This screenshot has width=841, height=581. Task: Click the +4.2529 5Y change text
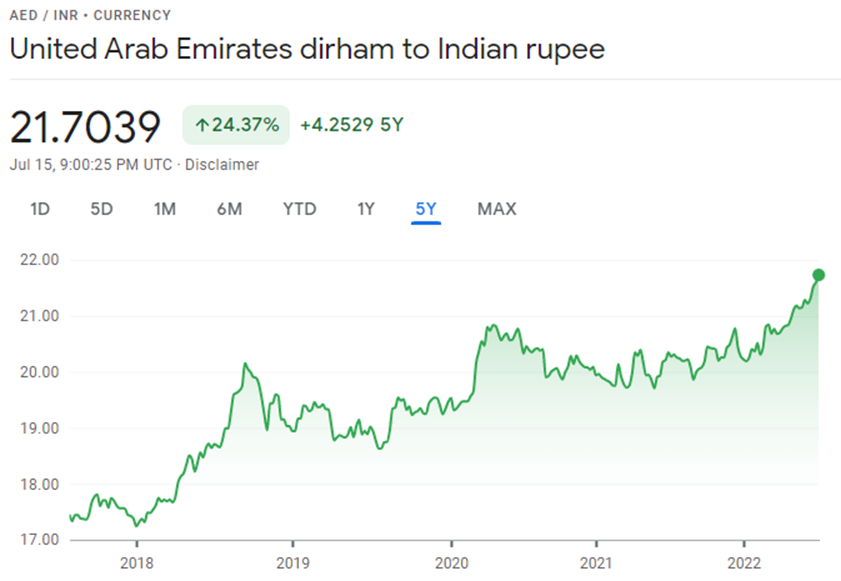coord(351,125)
